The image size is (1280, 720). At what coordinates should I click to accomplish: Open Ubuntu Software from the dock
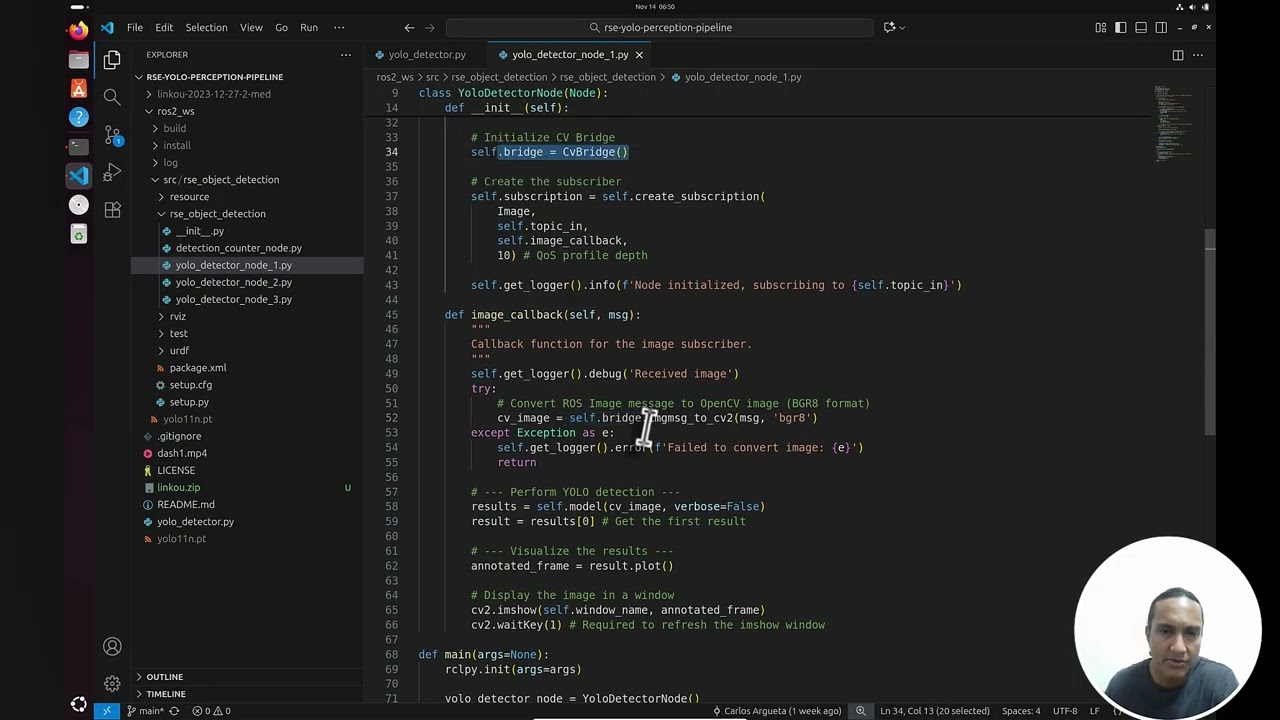(x=78, y=89)
